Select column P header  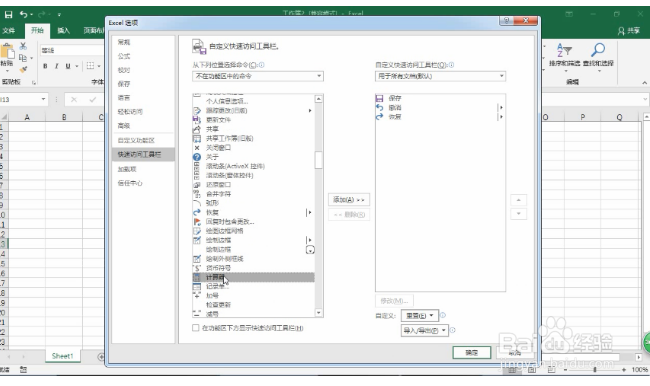pos(582,117)
